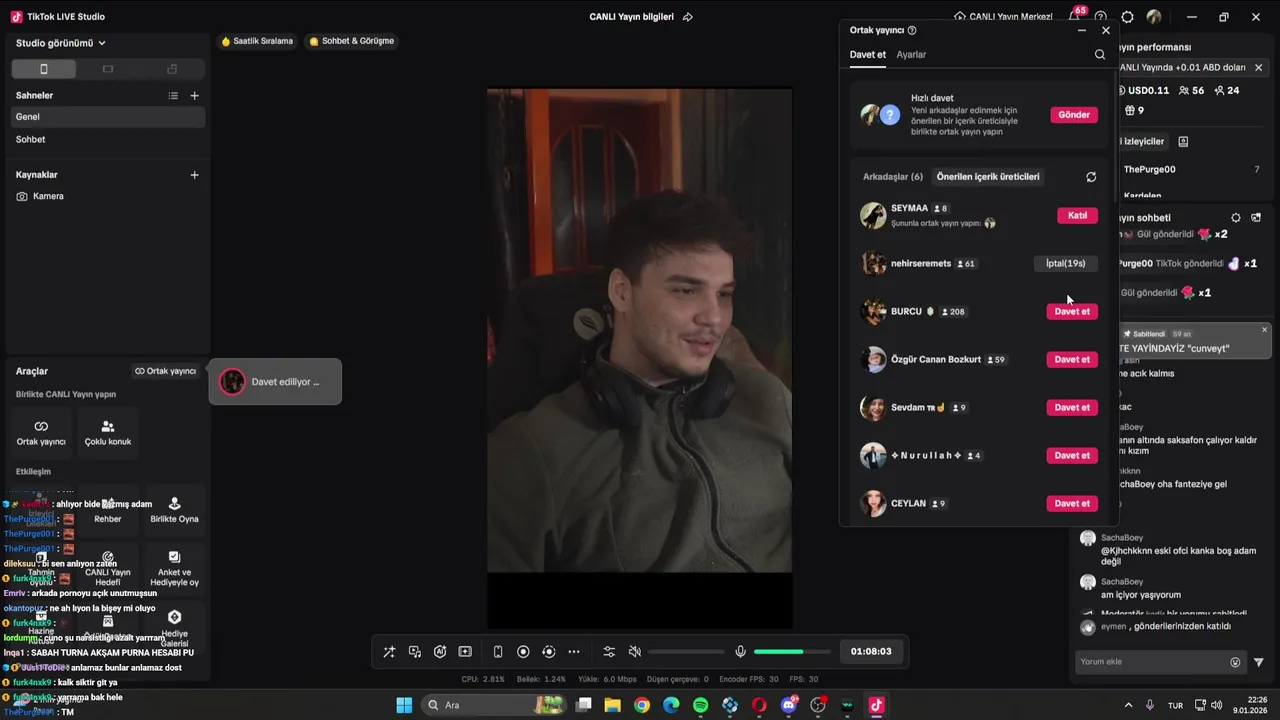The width and height of the screenshot is (1280, 720).
Task: Click the record button in bottom toolbar
Action: click(523, 652)
